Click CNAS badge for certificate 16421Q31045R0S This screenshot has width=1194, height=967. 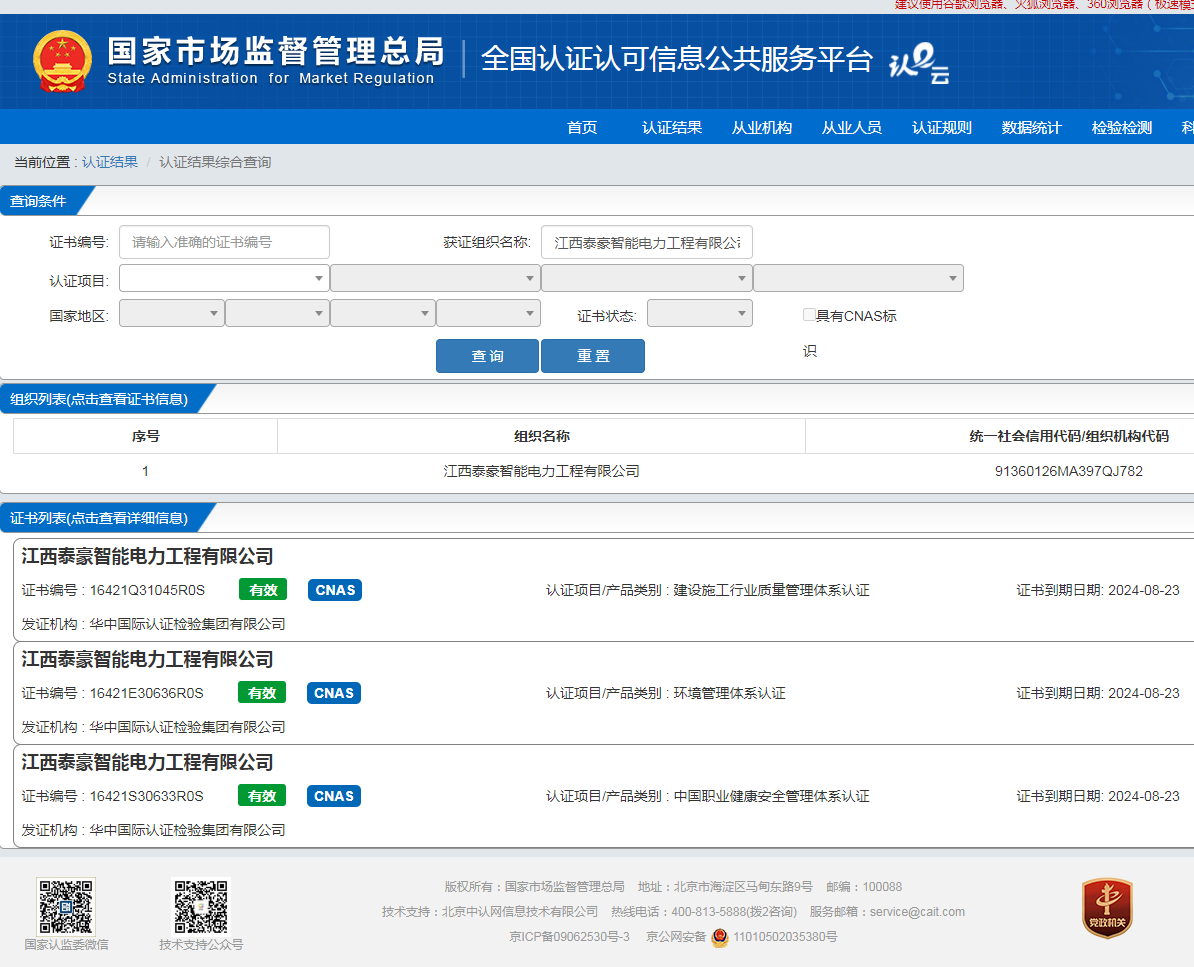click(x=335, y=590)
